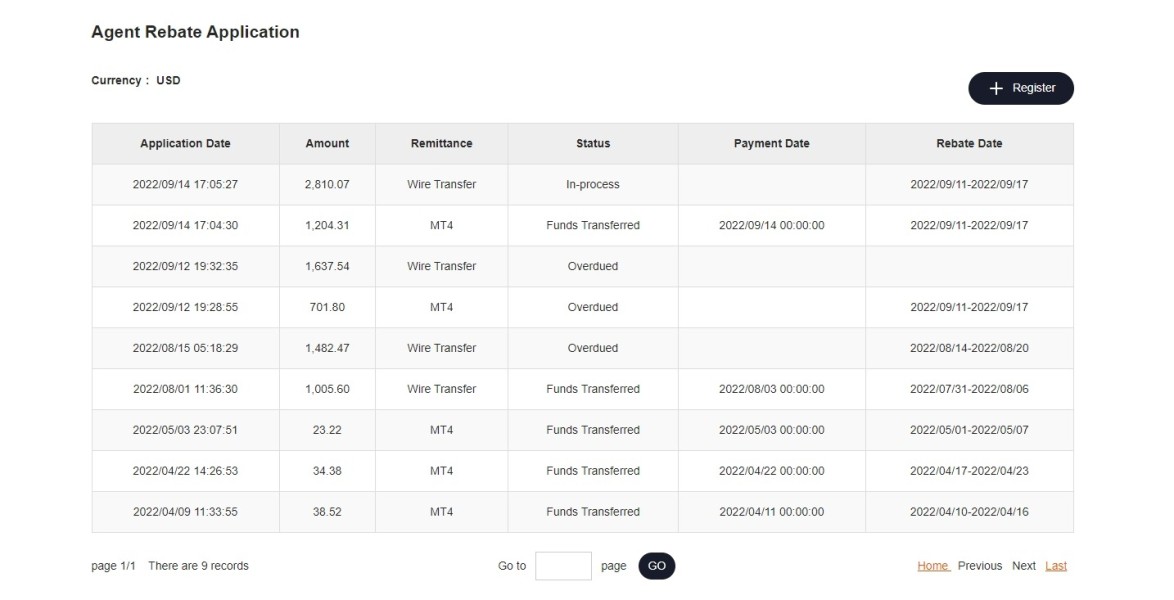Click the 701.80 amount cell
Viewport: 1174px width, 600px height.
pos(327,308)
